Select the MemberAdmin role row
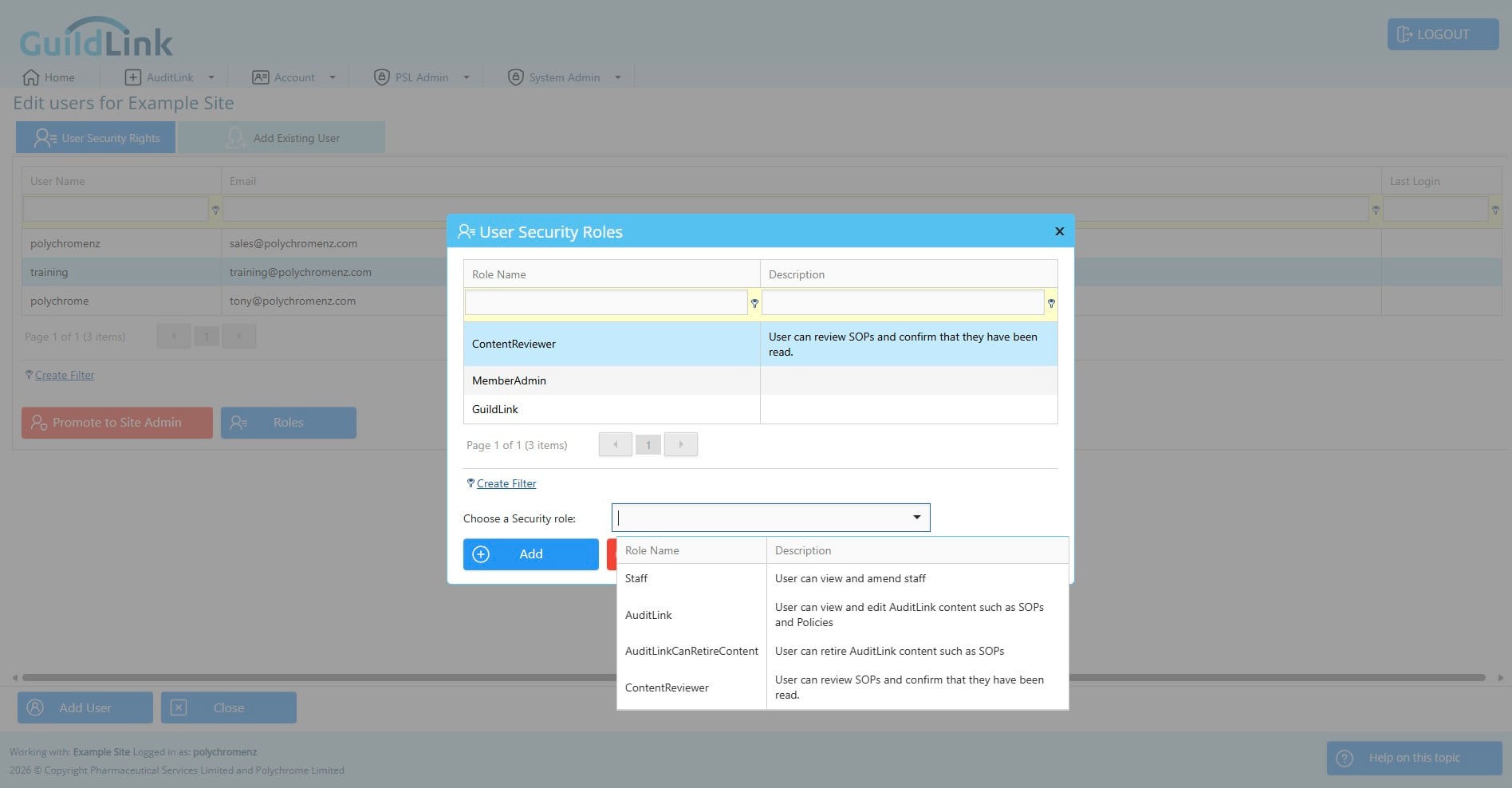Viewport: 1512px width, 788px height. point(761,380)
